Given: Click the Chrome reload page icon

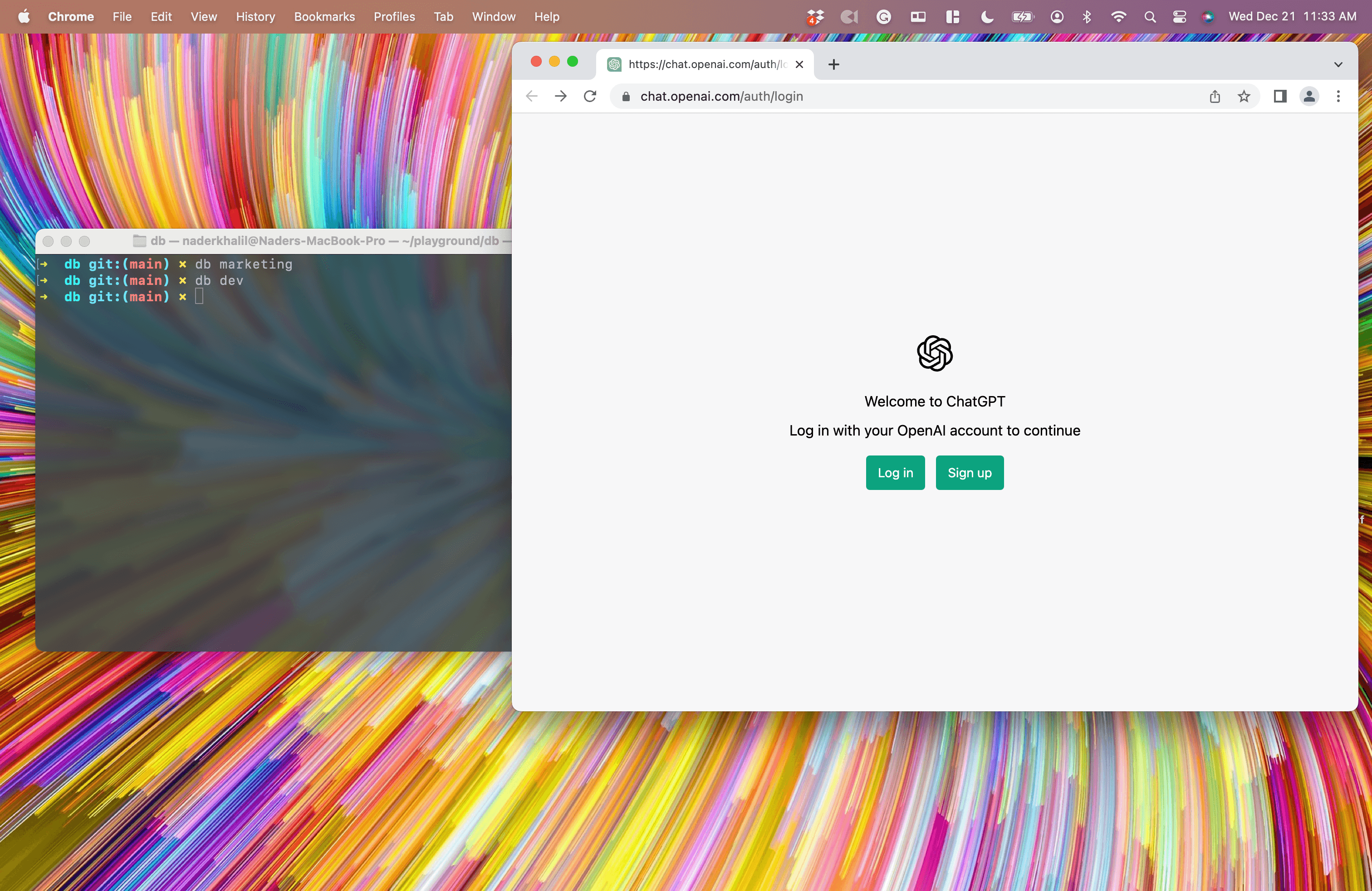Looking at the screenshot, I should 590,96.
